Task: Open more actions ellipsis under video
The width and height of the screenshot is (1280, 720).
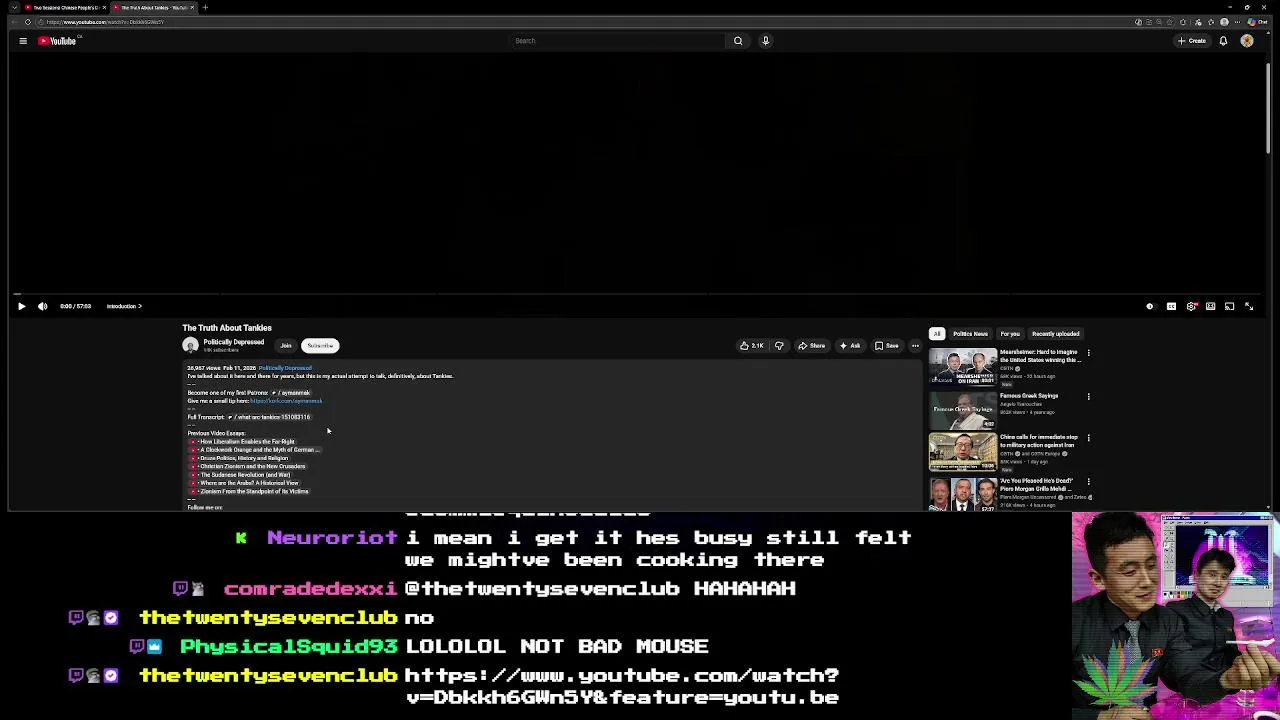Action: click(x=915, y=346)
